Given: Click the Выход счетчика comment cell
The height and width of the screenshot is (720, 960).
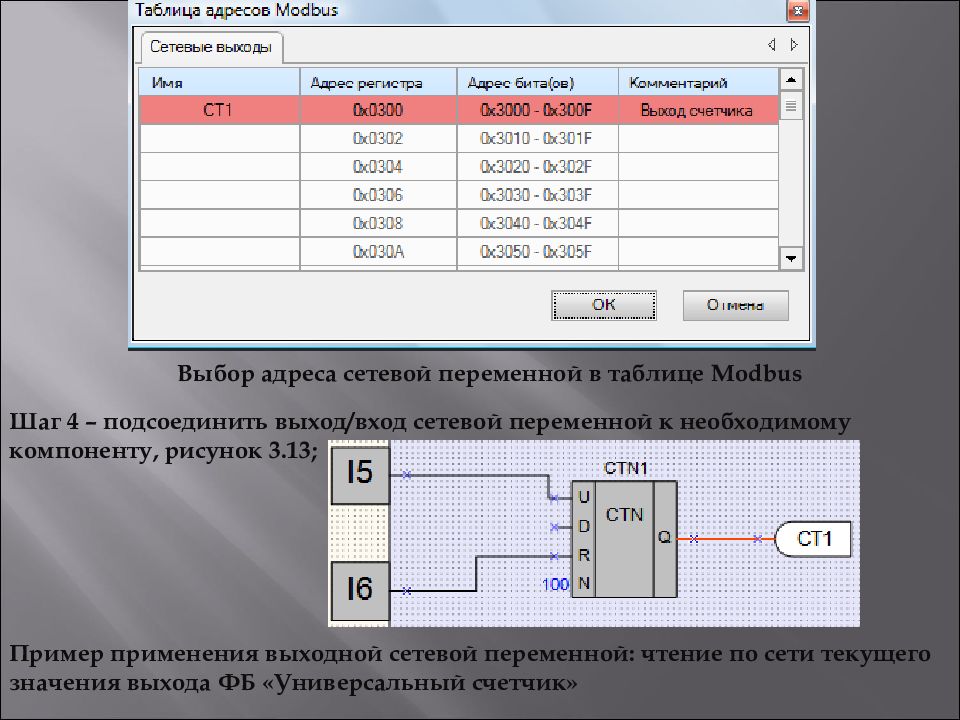Looking at the screenshot, I should [697, 110].
